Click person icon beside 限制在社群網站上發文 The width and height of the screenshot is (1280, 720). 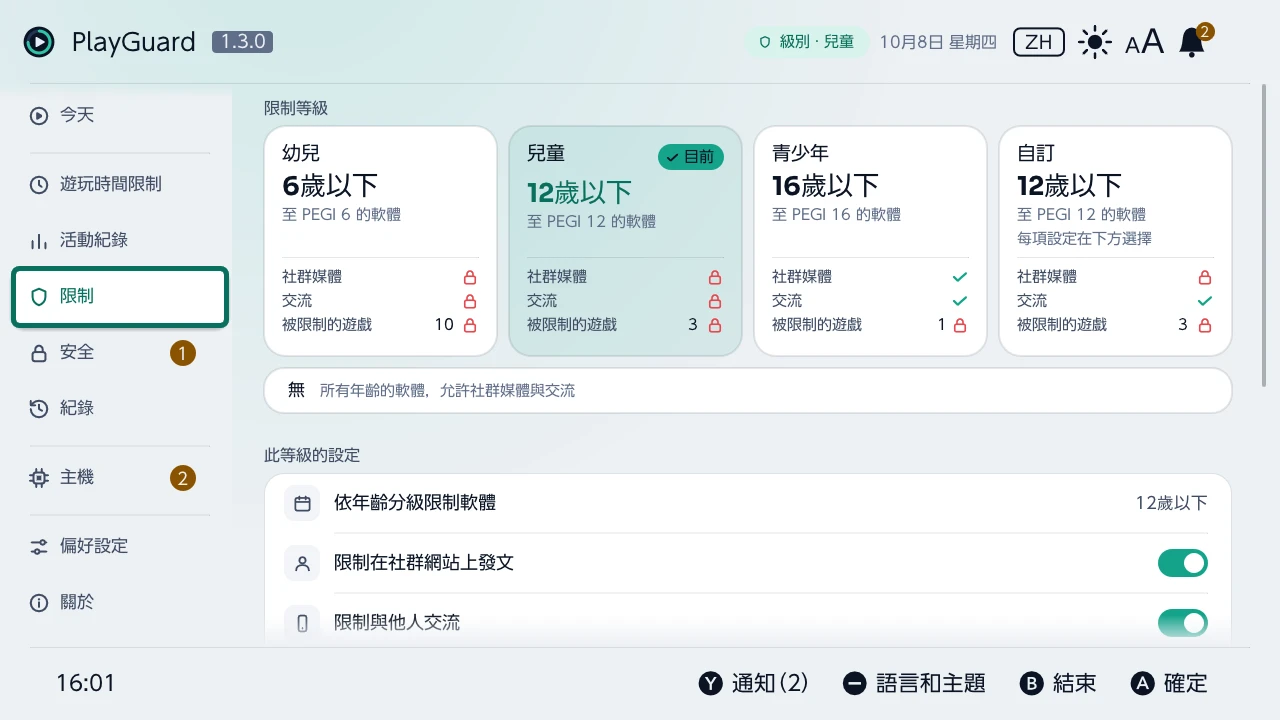(302, 563)
